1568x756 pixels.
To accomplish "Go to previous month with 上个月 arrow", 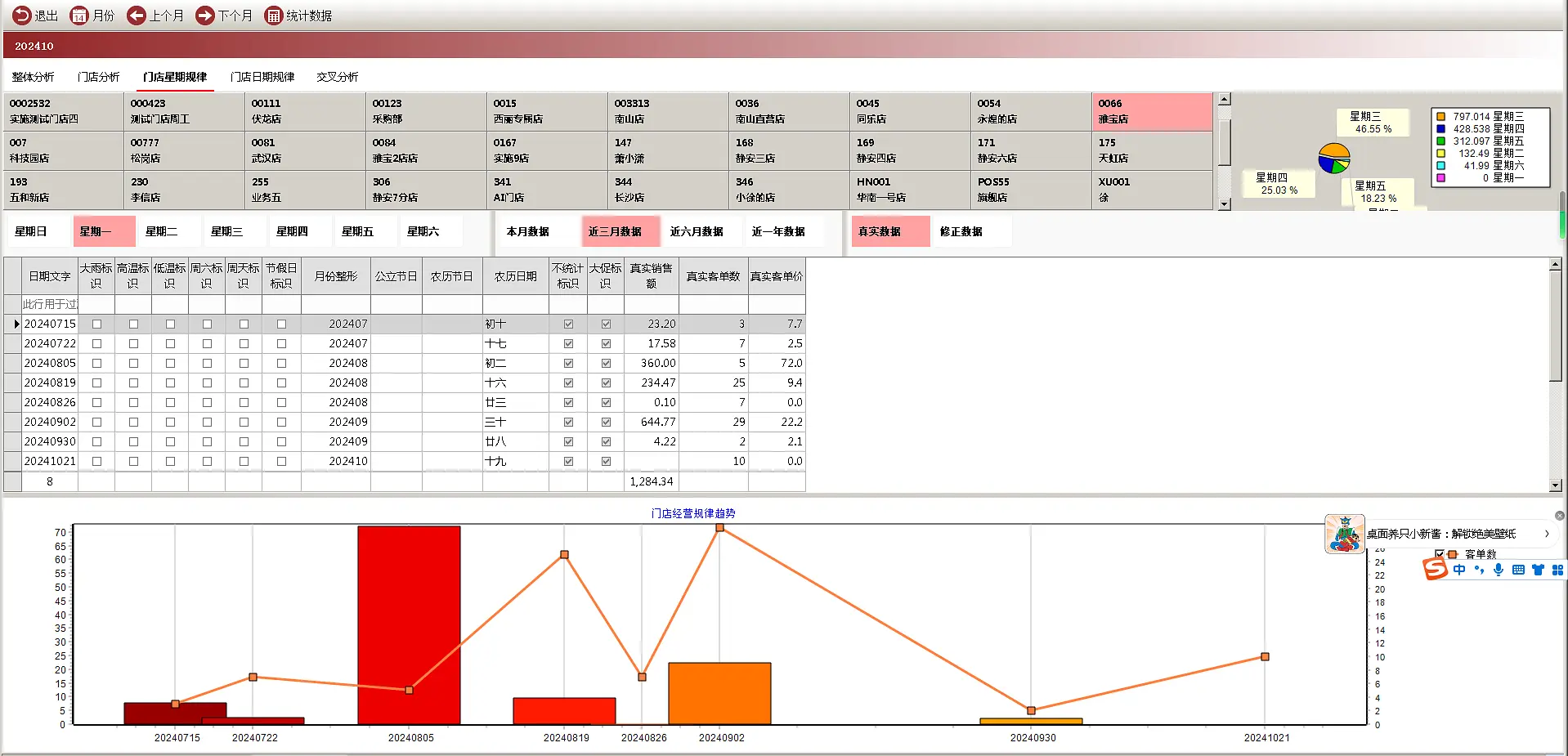I will [x=136, y=16].
